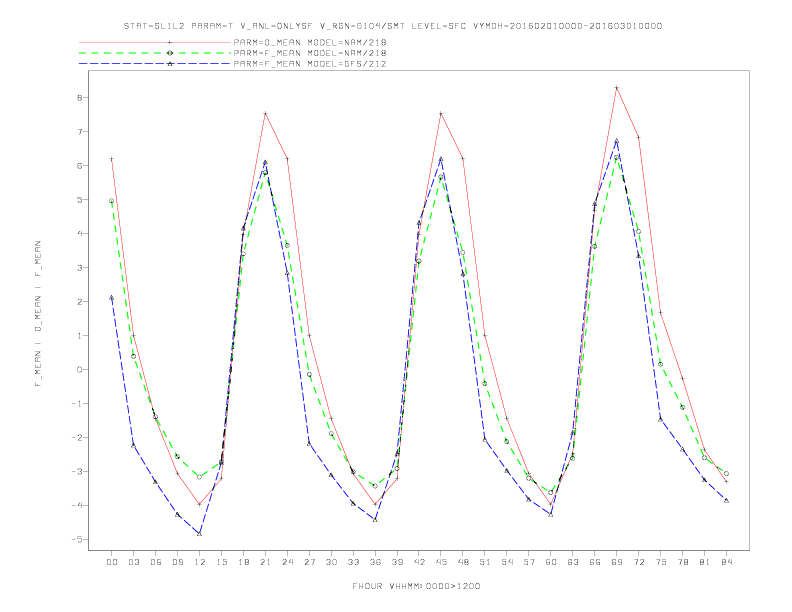
Task: Click x-axis tick label 00
Action: [x=112, y=562]
